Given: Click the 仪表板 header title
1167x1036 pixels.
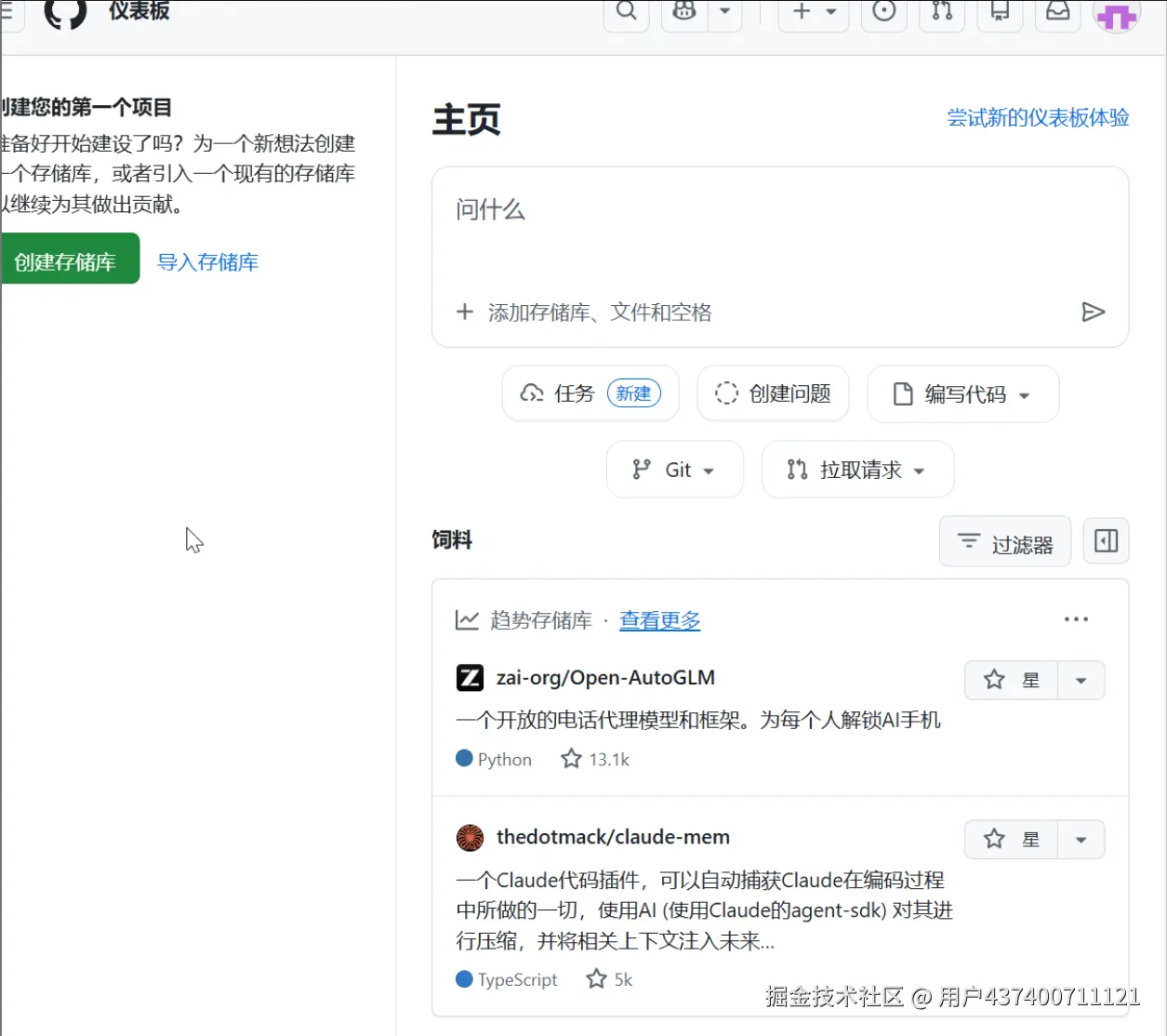Looking at the screenshot, I should pos(139,11).
